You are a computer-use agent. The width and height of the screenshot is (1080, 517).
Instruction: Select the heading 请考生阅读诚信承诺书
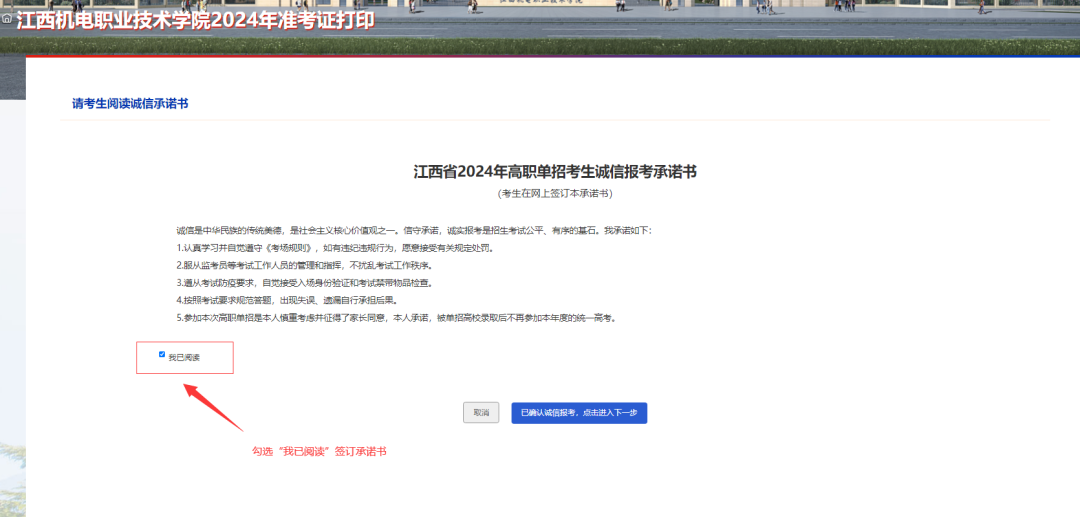[x=130, y=104]
